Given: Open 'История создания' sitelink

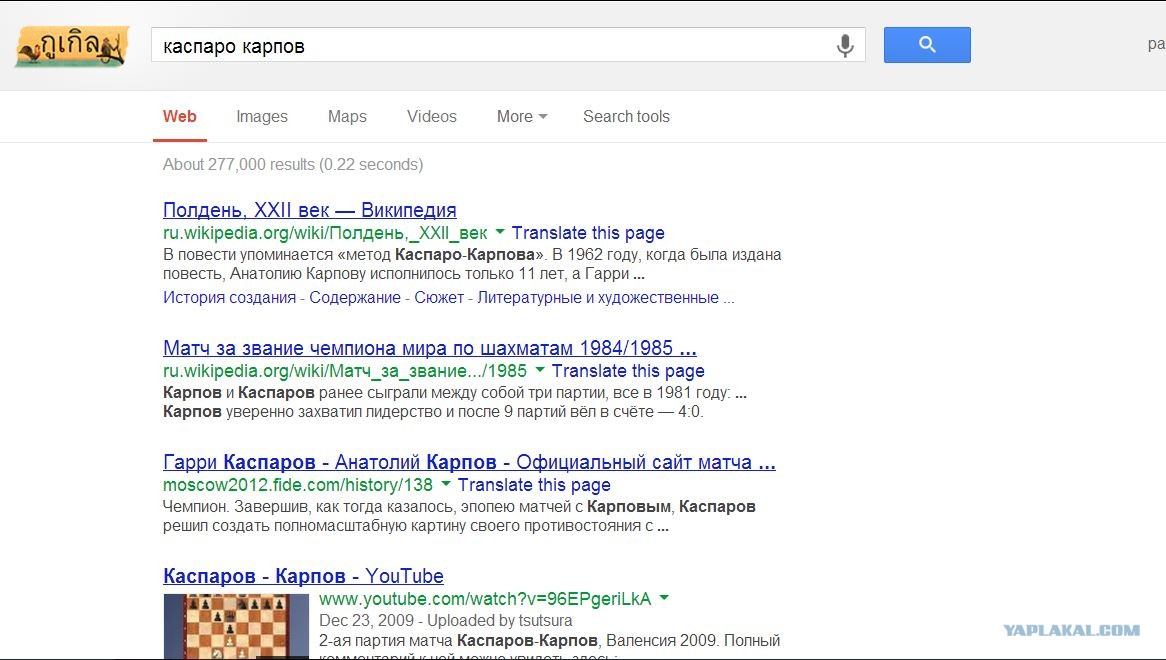Looking at the screenshot, I should pyautogui.click(x=229, y=298).
